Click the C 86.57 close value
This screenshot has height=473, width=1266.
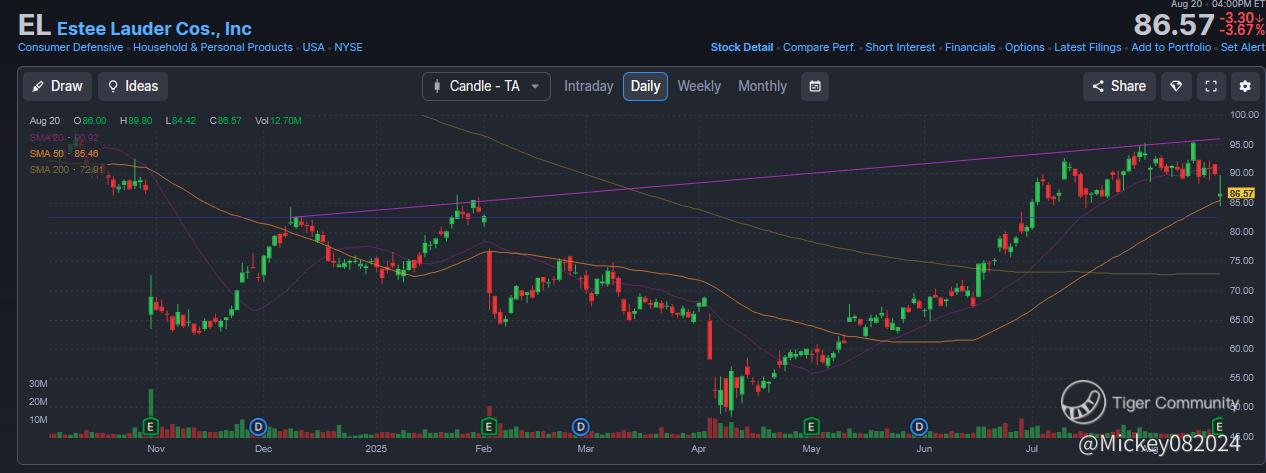click(x=227, y=121)
